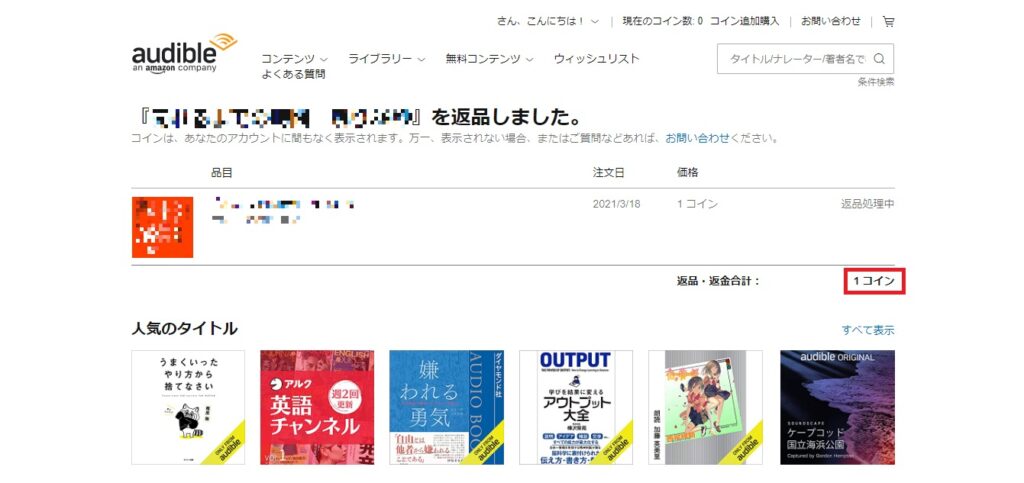
Task: Open ウィッシュリスト page
Action: (596, 59)
